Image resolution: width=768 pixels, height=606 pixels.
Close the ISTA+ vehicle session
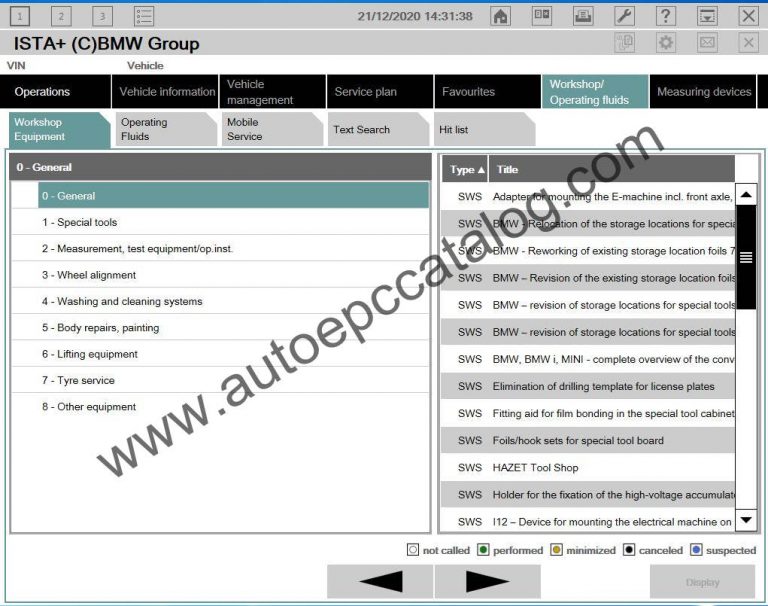click(x=748, y=43)
